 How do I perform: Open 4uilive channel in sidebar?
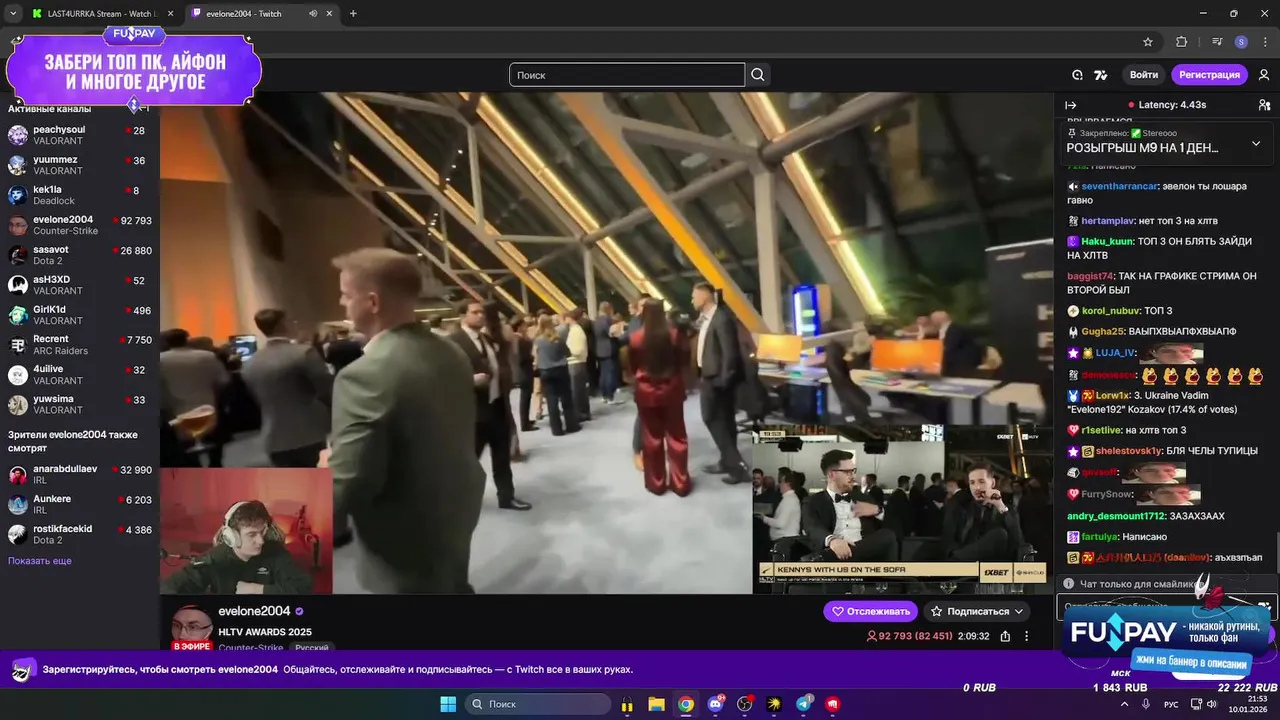click(80, 375)
